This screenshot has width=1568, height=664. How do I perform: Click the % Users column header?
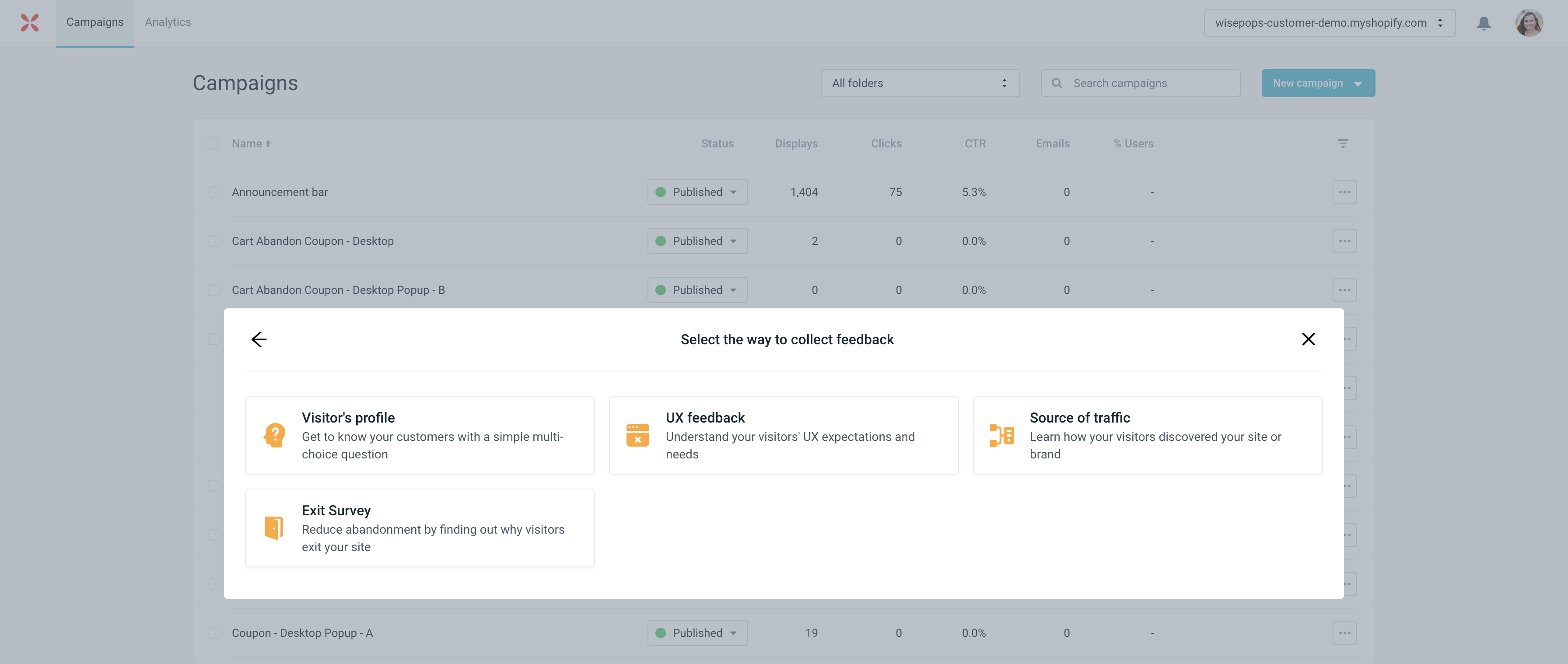pyautogui.click(x=1134, y=143)
